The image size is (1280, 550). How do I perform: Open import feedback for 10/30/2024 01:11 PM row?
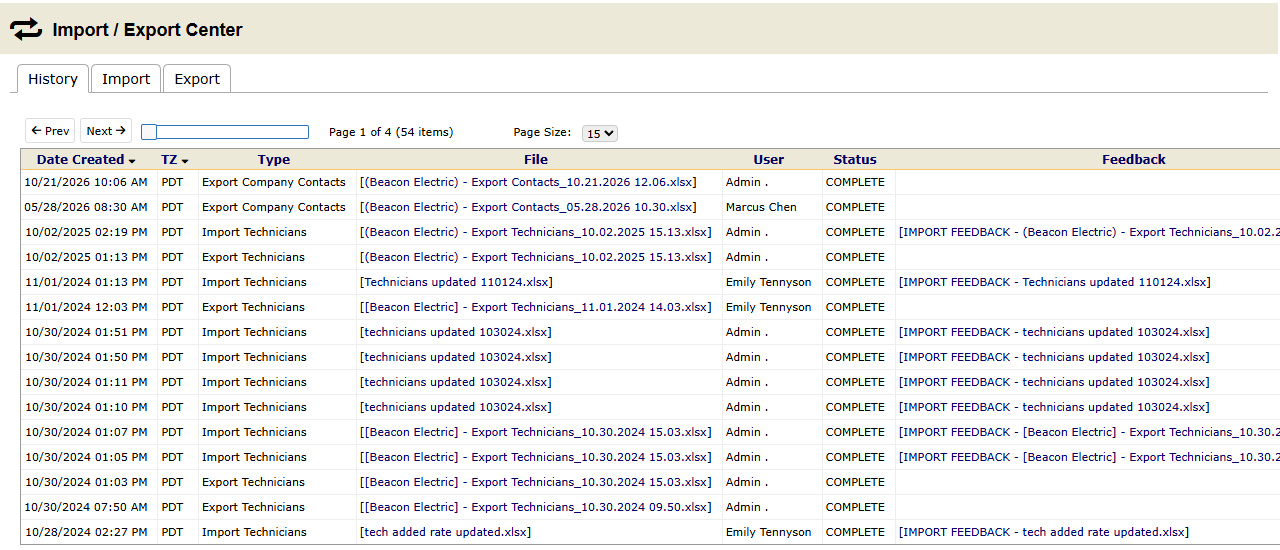point(1054,382)
